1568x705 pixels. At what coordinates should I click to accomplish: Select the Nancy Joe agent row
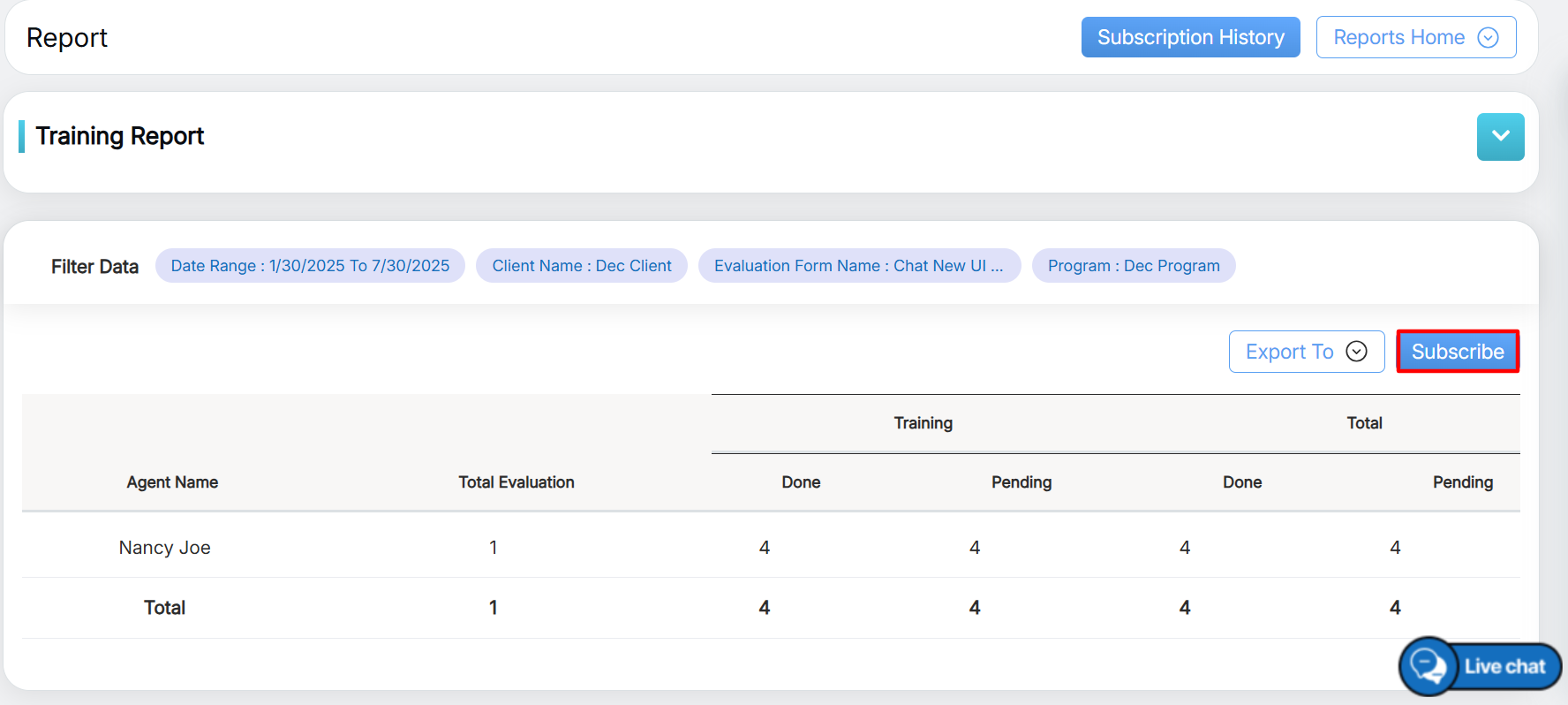click(x=165, y=548)
